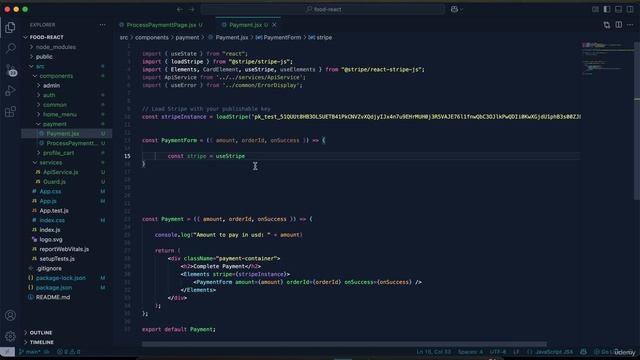Screen dimensions: 640x360
Task: Click the Spaces indentation status item
Action: pyautogui.click(x=470, y=352)
